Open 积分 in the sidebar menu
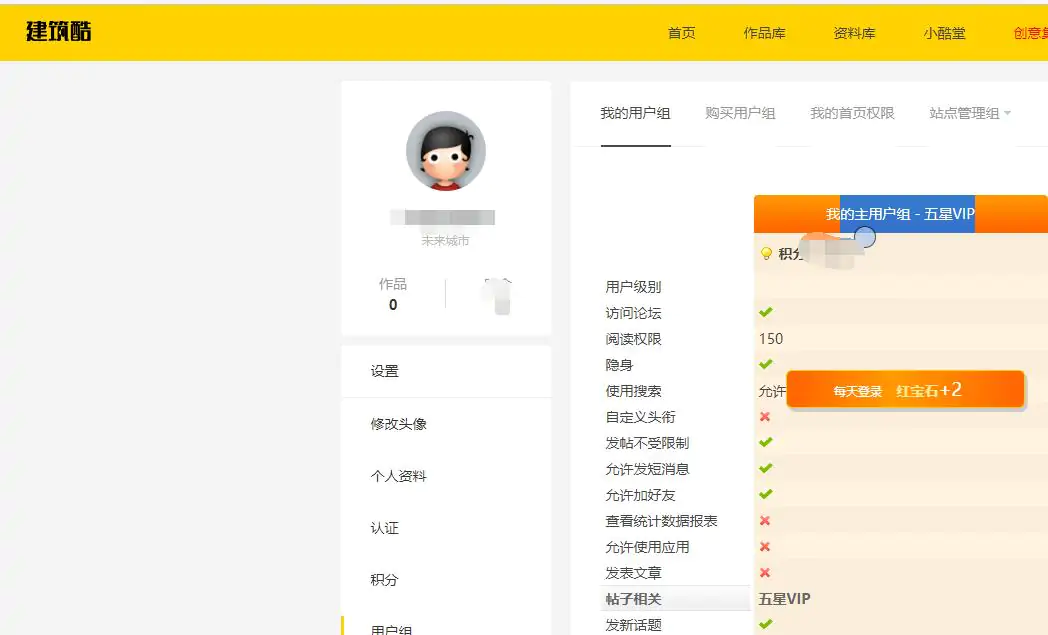Image resolution: width=1048 pixels, height=635 pixels. pyautogui.click(x=384, y=580)
